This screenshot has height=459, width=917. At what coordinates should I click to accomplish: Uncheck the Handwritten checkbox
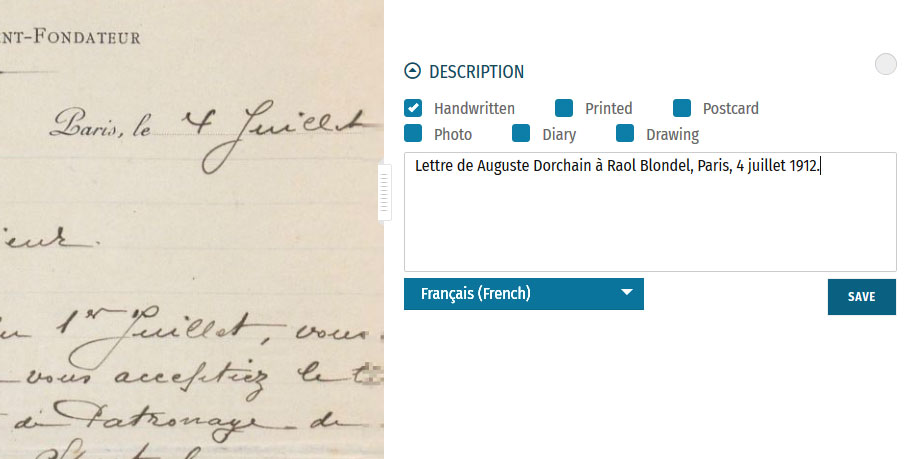413,108
